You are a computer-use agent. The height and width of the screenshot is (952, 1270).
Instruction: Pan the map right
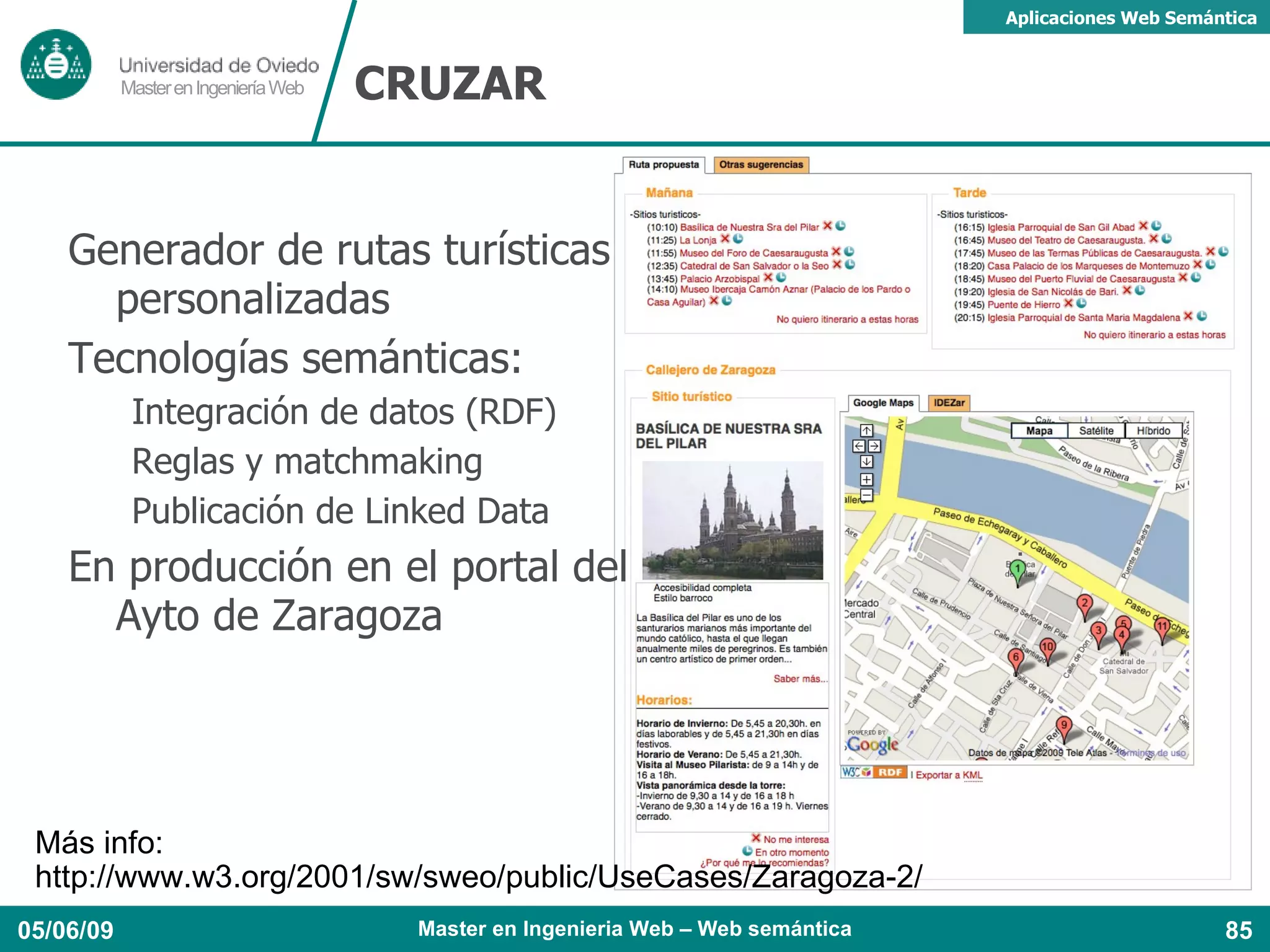(874, 446)
